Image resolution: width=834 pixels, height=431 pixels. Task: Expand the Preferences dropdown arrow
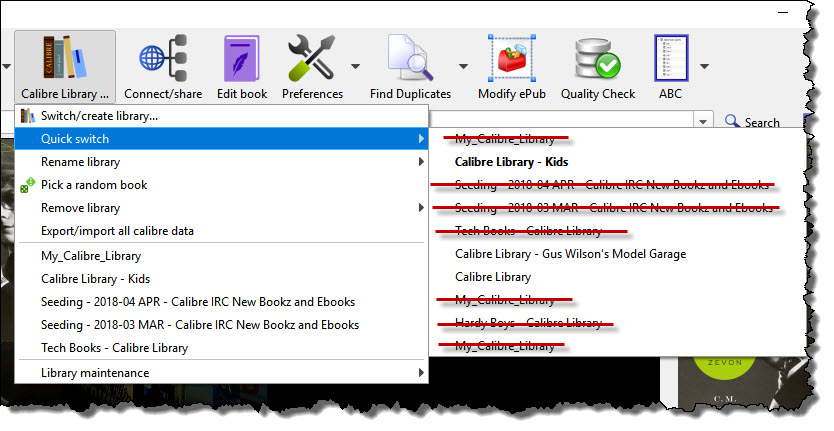tap(355, 67)
